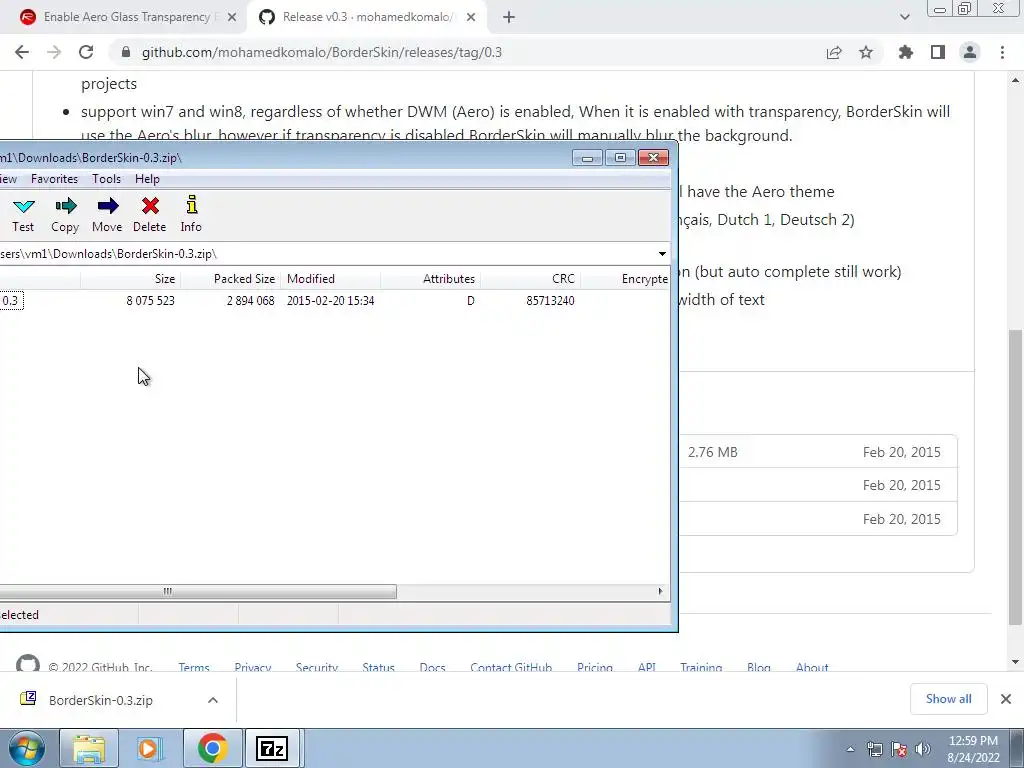Share this page via Chrome share icon
The image size is (1024, 768).
click(x=834, y=52)
